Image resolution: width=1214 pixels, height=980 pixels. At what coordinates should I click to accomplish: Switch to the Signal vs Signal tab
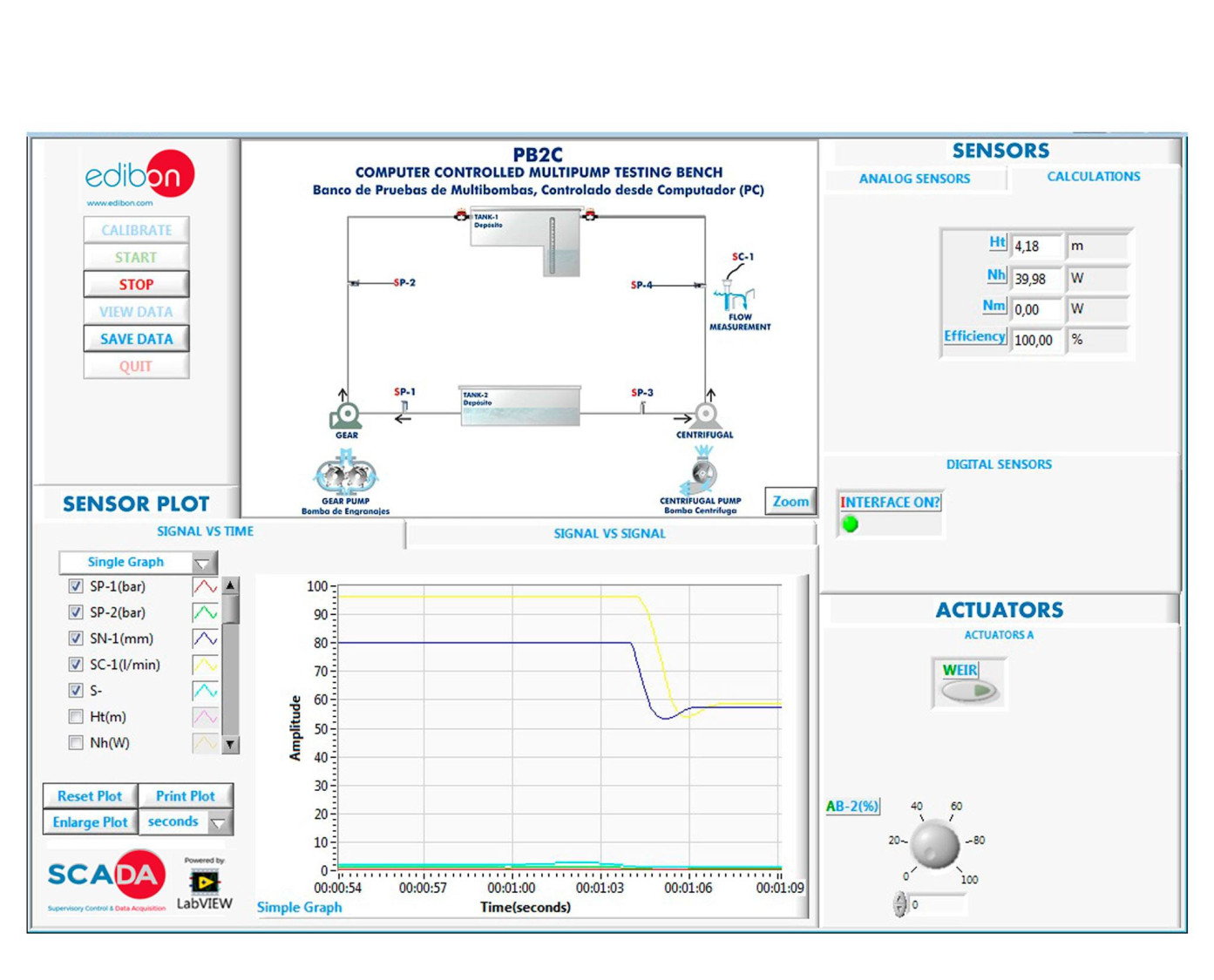coord(610,533)
